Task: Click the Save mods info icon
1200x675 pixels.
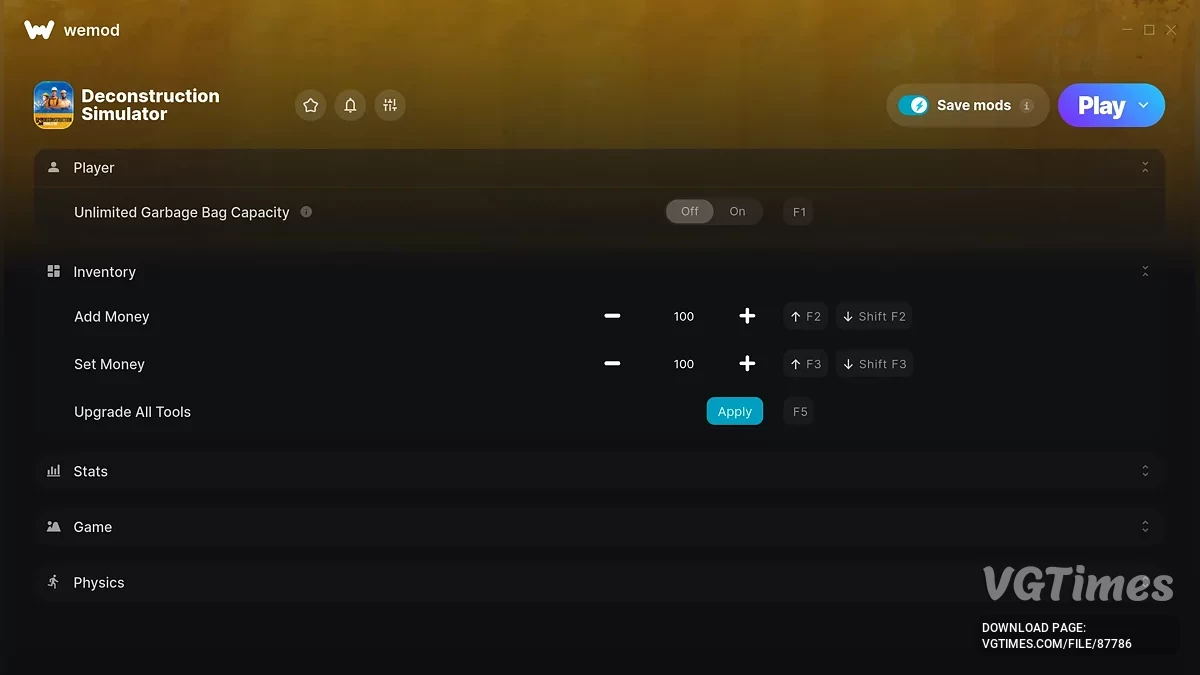Action: coord(1026,105)
